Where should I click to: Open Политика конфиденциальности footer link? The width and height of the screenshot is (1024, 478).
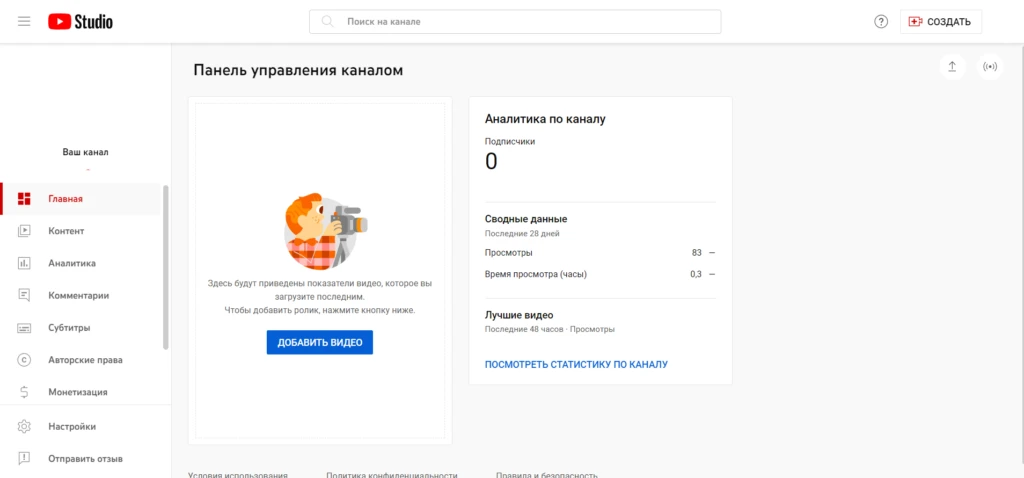click(x=392, y=475)
